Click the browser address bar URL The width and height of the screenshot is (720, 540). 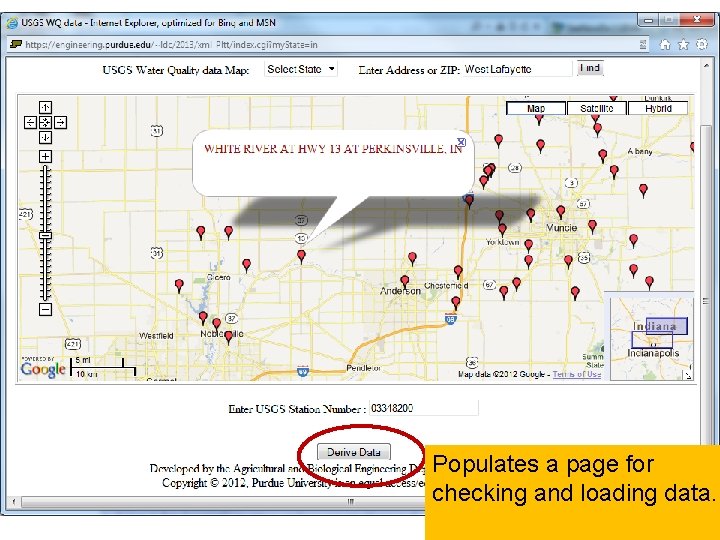(171, 45)
